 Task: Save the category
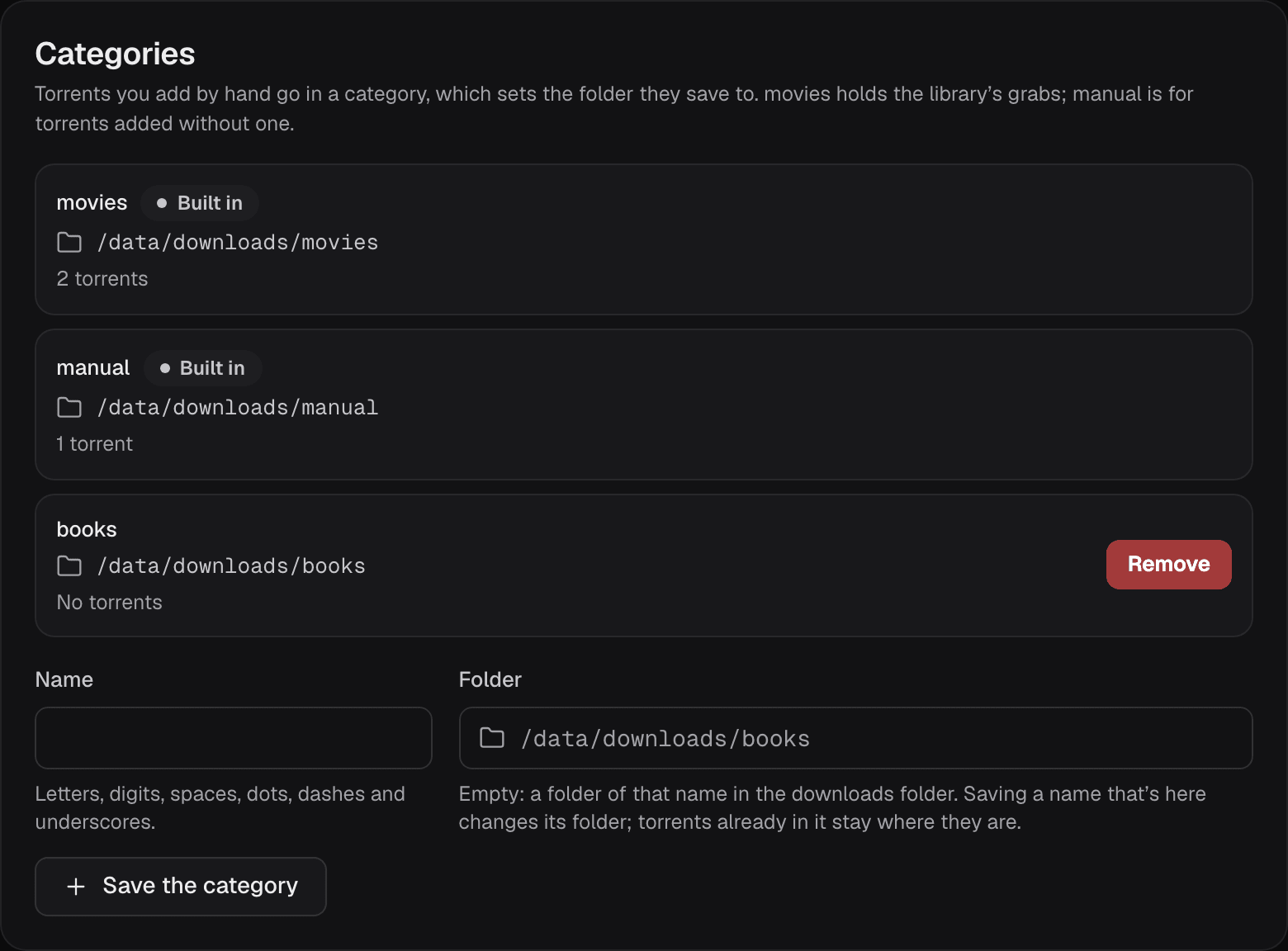[181, 887]
